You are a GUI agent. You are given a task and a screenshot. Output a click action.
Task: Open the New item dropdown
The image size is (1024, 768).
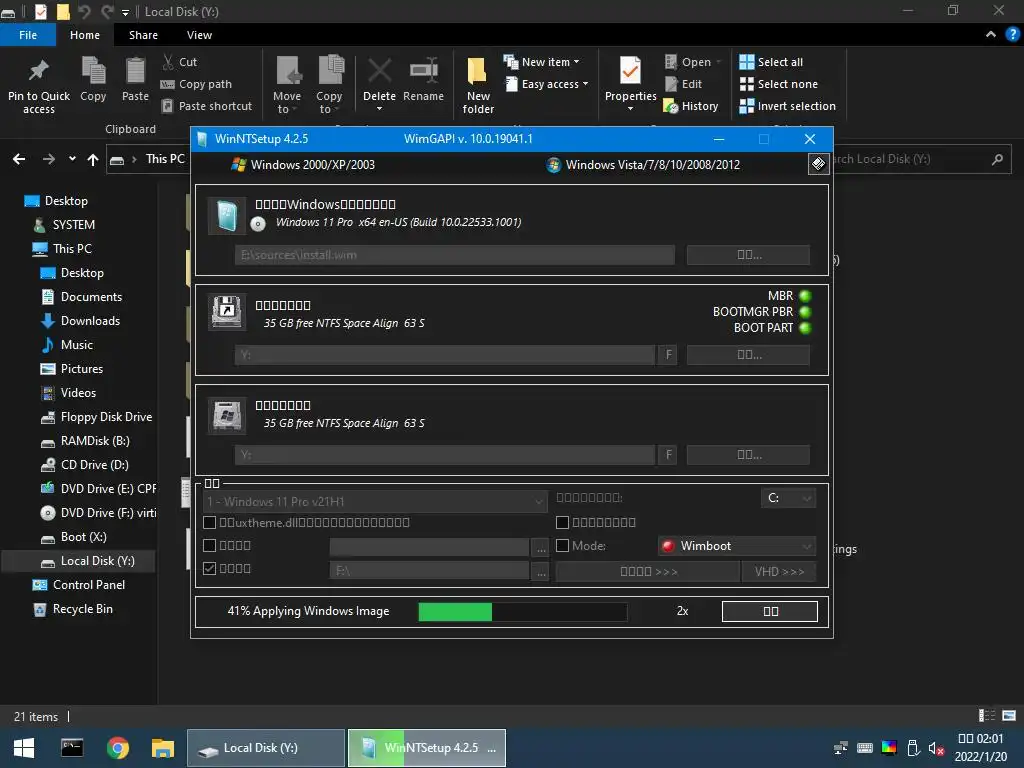pos(541,62)
